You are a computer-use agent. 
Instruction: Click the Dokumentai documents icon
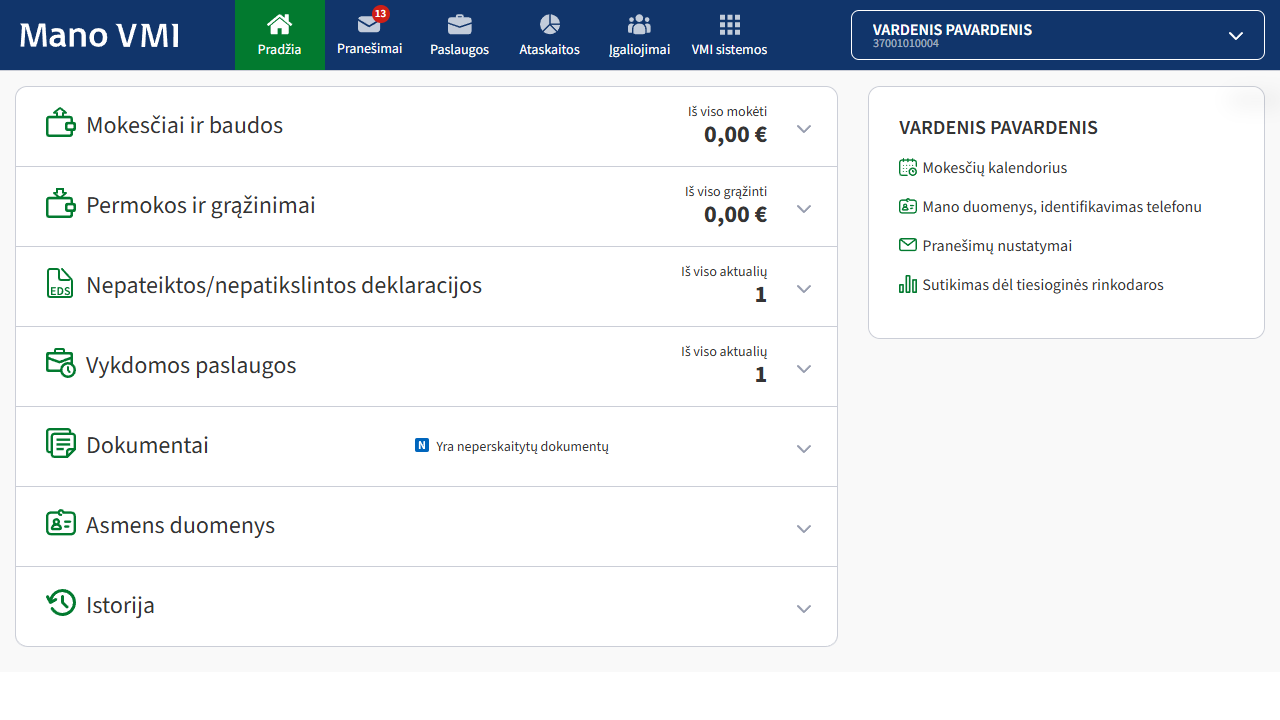(x=61, y=443)
